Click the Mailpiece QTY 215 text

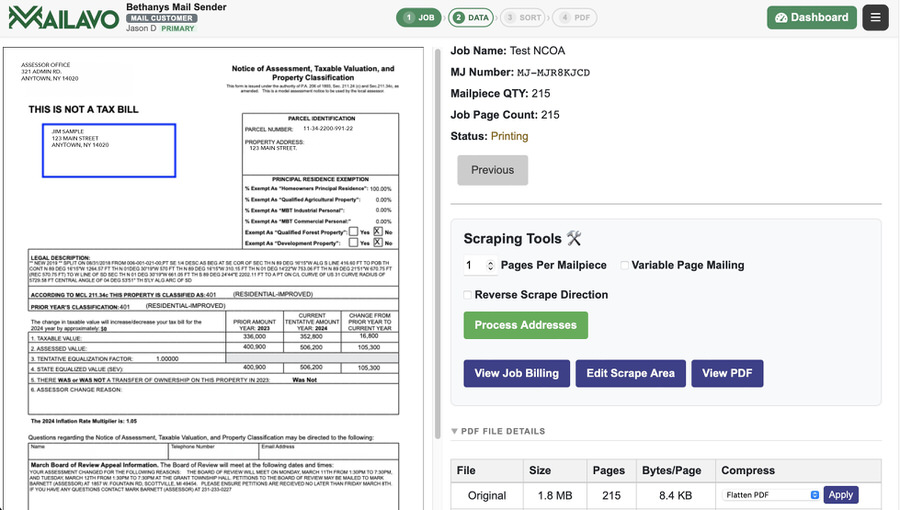pyautogui.click(x=501, y=94)
